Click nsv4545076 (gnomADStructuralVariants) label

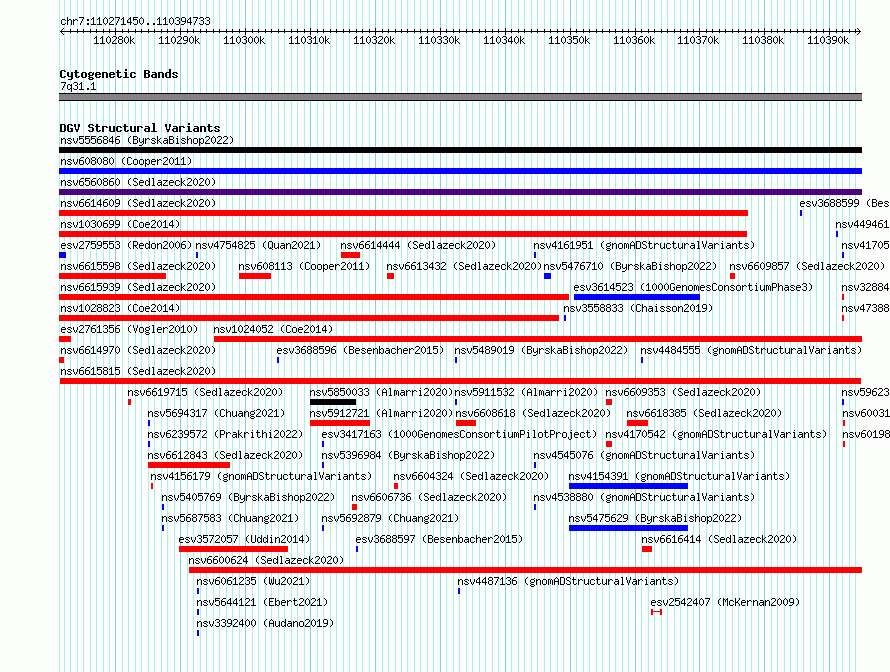point(644,455)
